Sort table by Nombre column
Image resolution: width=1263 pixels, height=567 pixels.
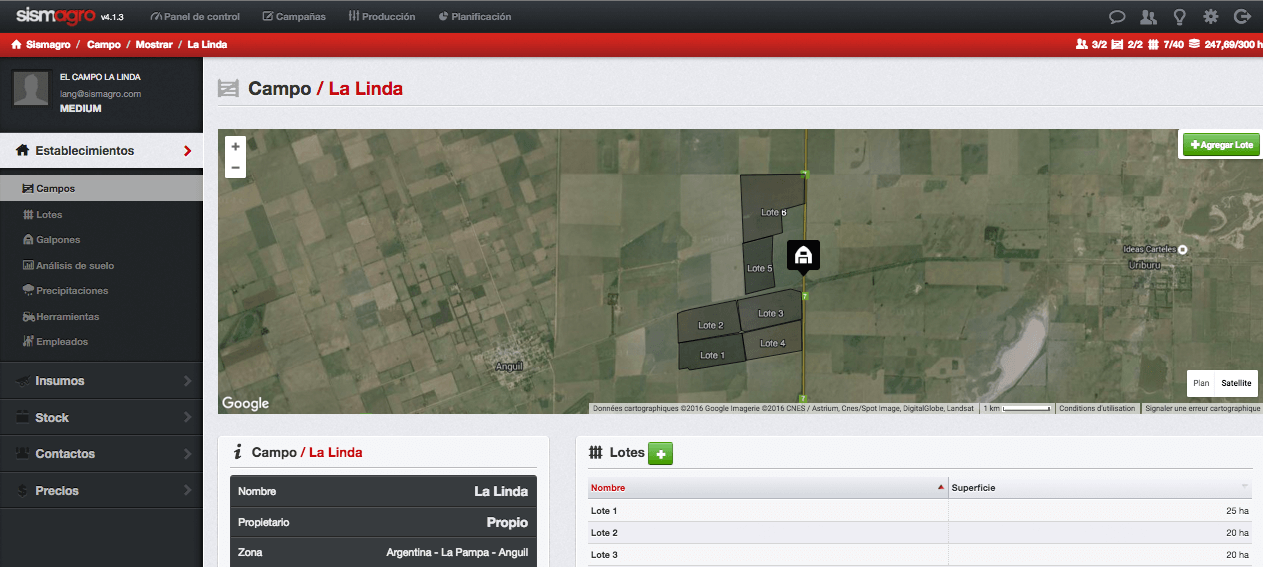pyautogui.click(x=767, y=487)
